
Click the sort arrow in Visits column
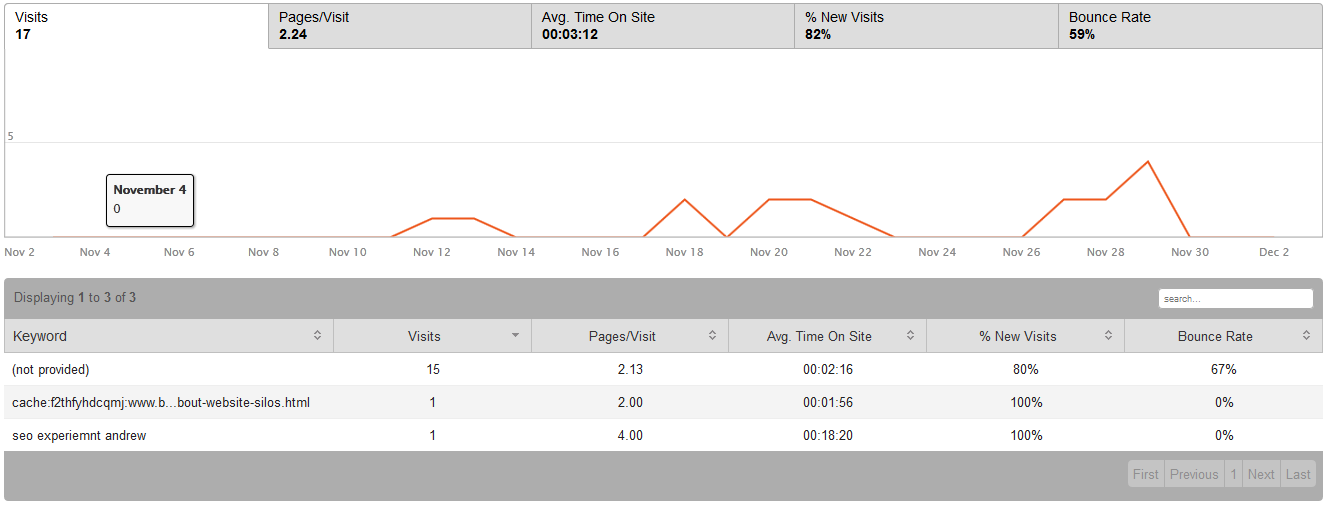515,336
